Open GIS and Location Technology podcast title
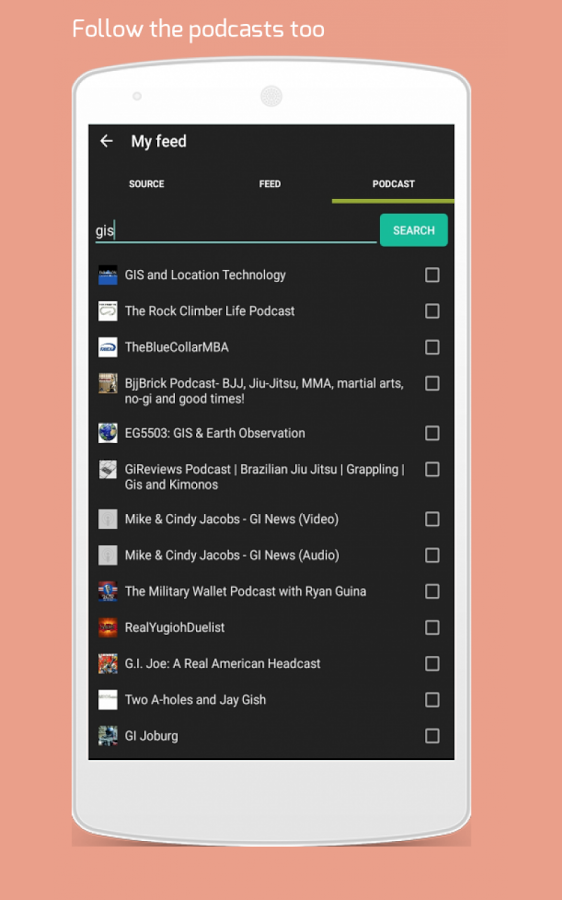The width and height of the screenshot is (562, 900). 205,275
